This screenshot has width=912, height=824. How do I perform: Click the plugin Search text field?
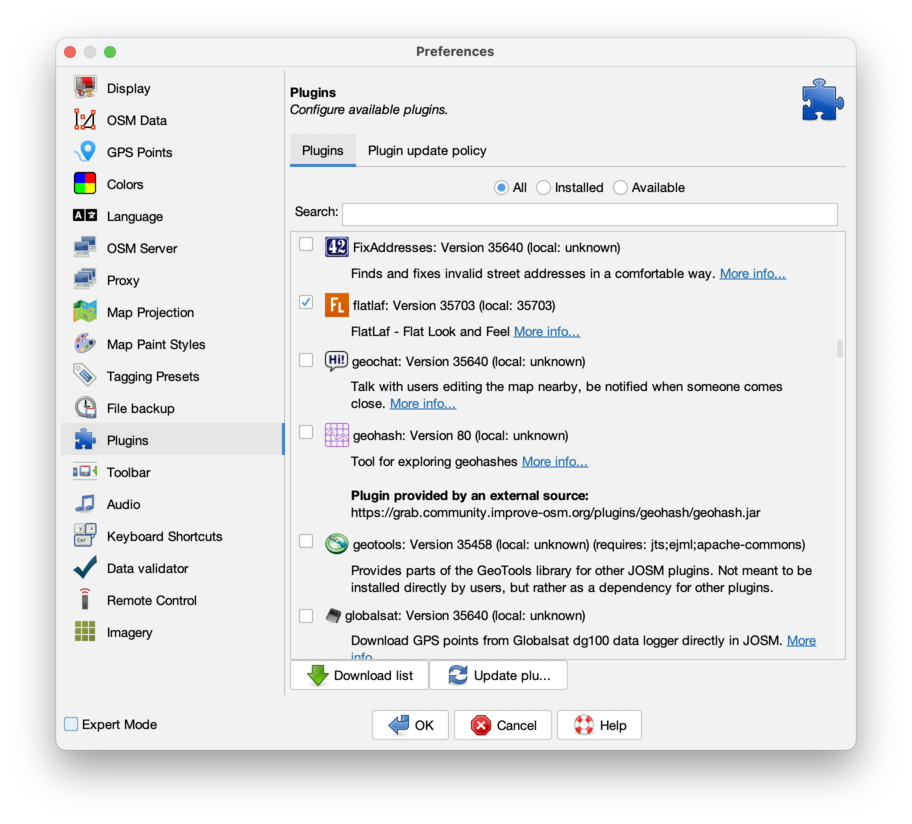(x=589, y=214)
